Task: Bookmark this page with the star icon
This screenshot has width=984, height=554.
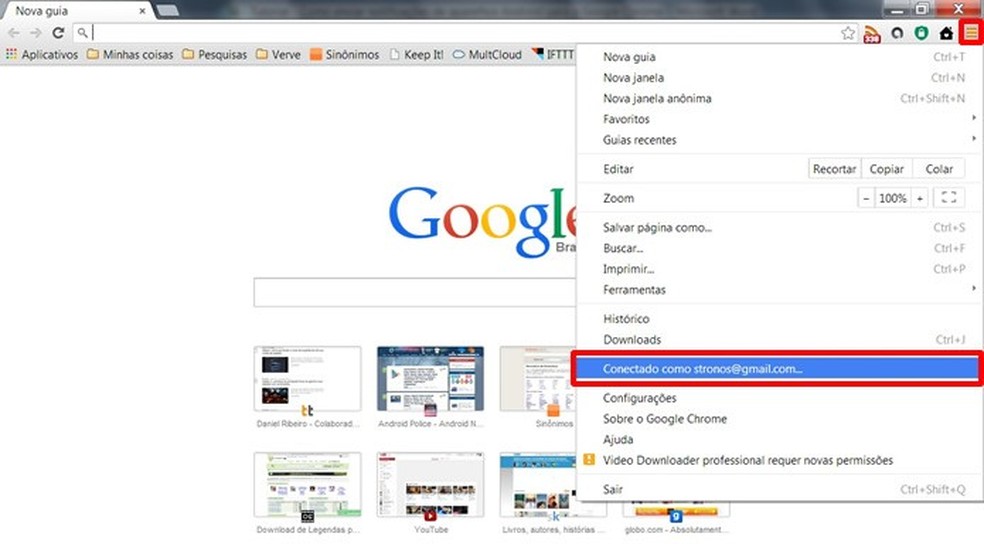Action: pyautogui.click(x=848, y=33)
